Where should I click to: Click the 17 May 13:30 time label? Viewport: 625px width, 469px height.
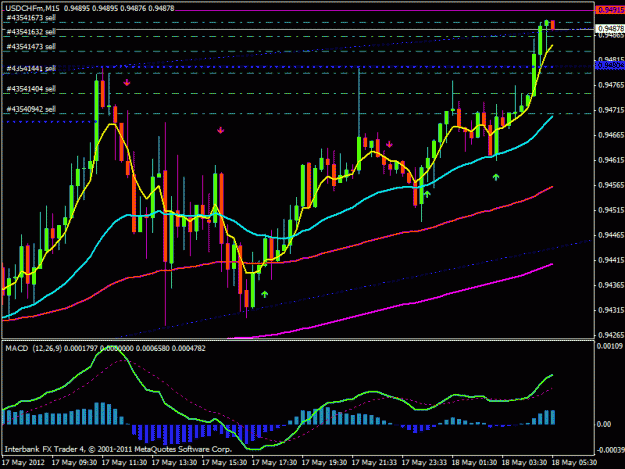coord(174,463)
